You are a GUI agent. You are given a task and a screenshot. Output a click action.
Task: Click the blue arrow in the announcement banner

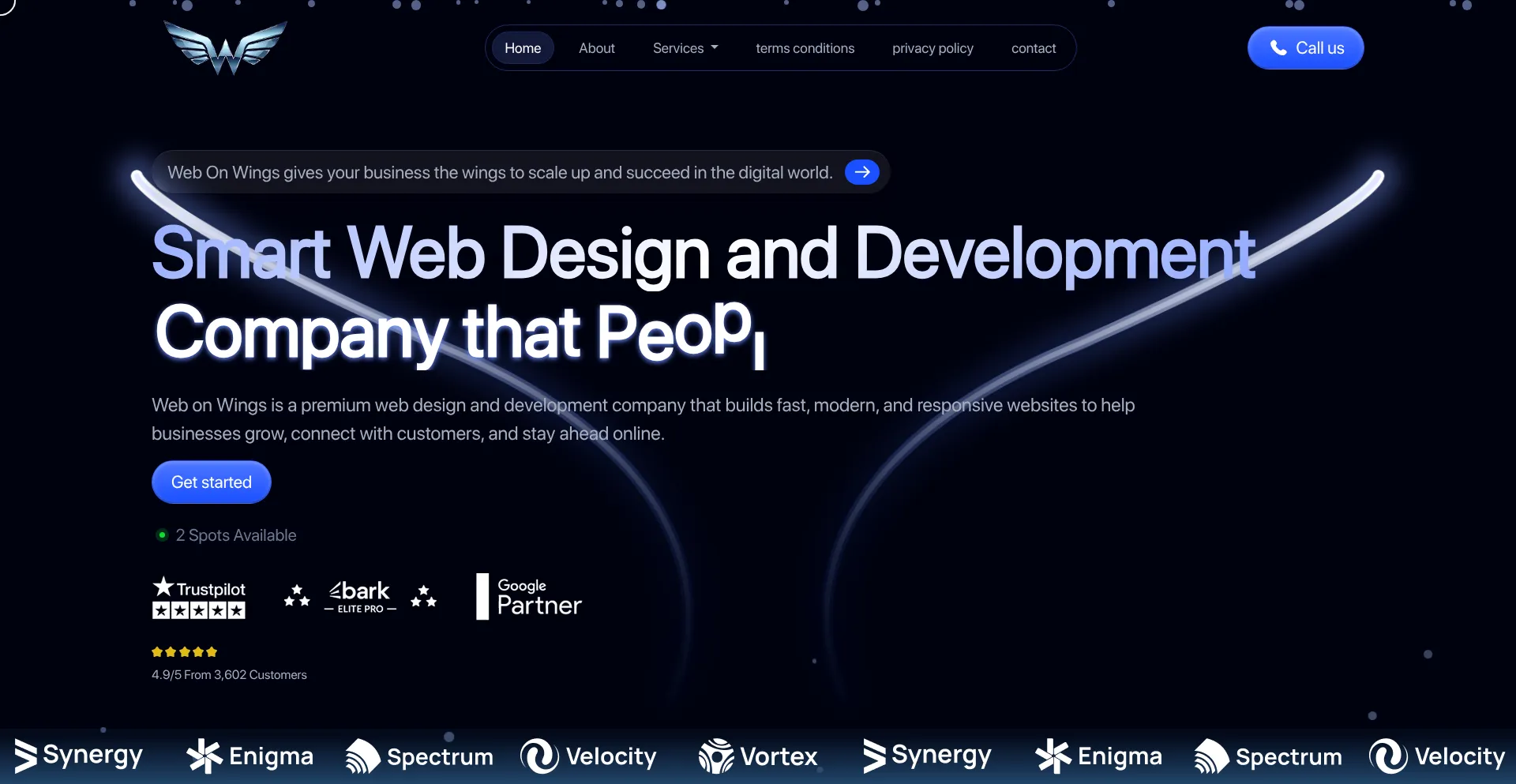(x=862, y=172)
